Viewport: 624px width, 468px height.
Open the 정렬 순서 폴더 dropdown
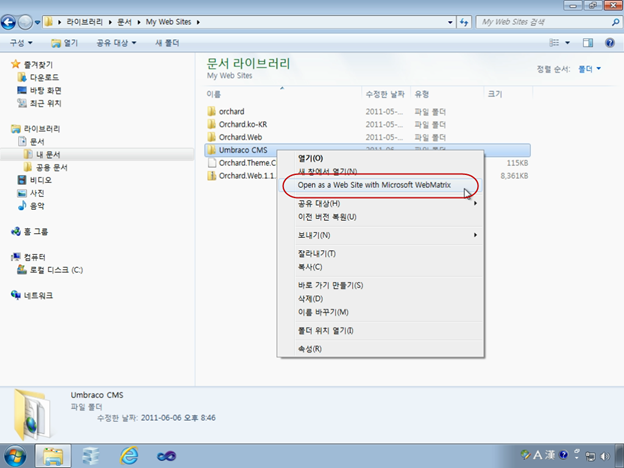click(x=589, y=69)
